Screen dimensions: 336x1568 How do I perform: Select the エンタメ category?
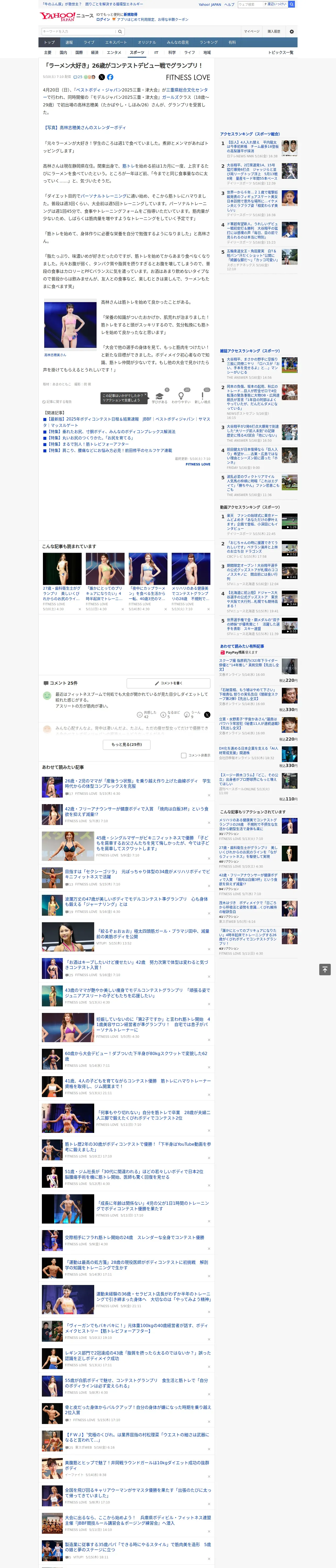[x=114, y=52]
